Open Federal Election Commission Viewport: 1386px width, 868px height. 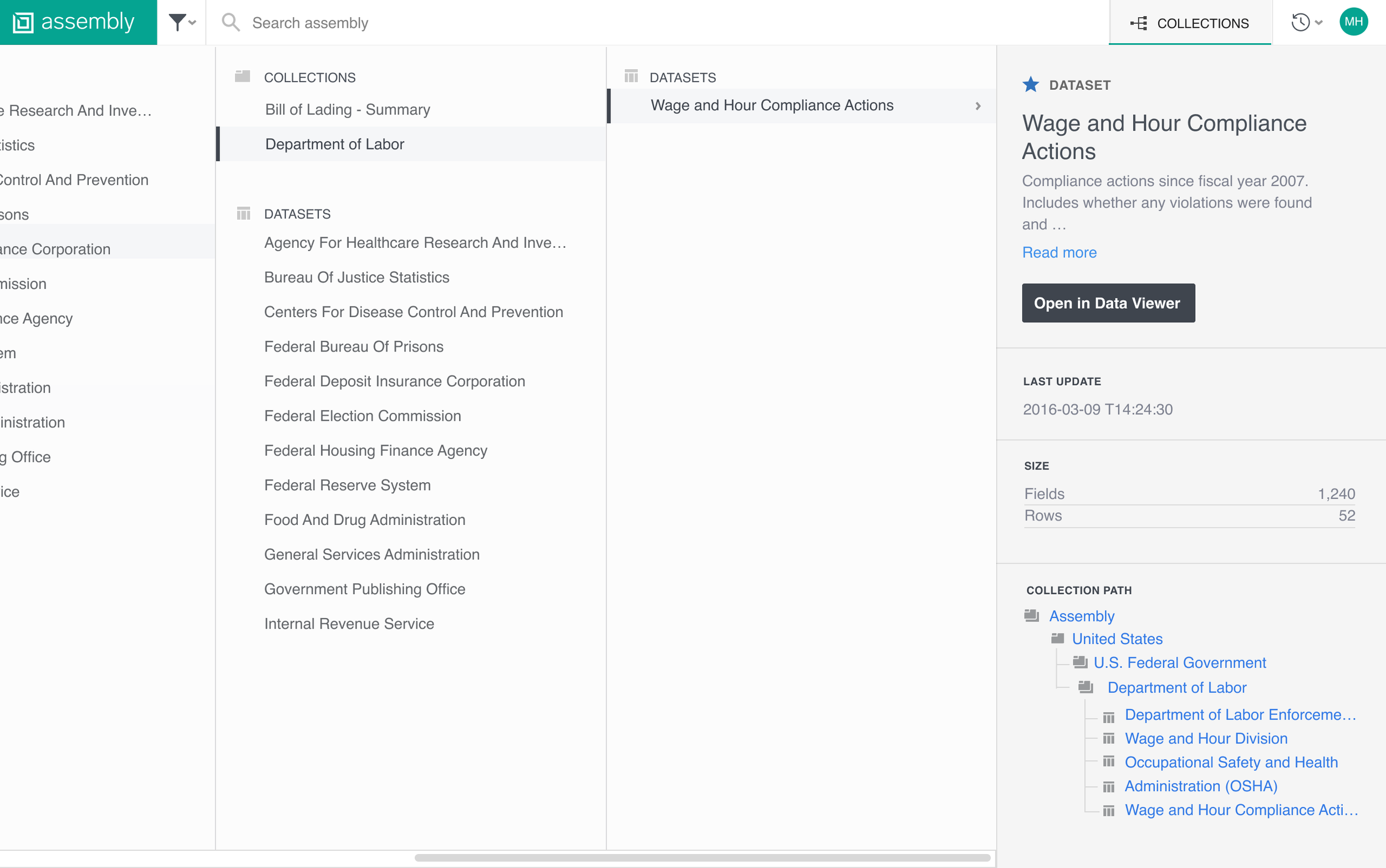point(362,416)
